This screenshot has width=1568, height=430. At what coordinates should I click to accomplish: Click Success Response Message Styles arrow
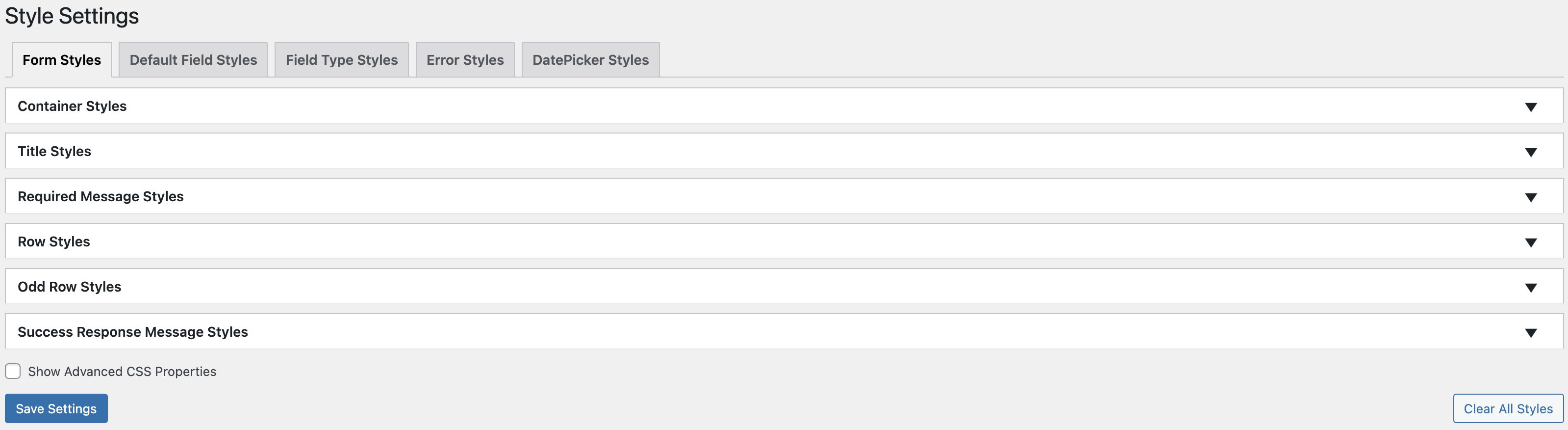1530,332
